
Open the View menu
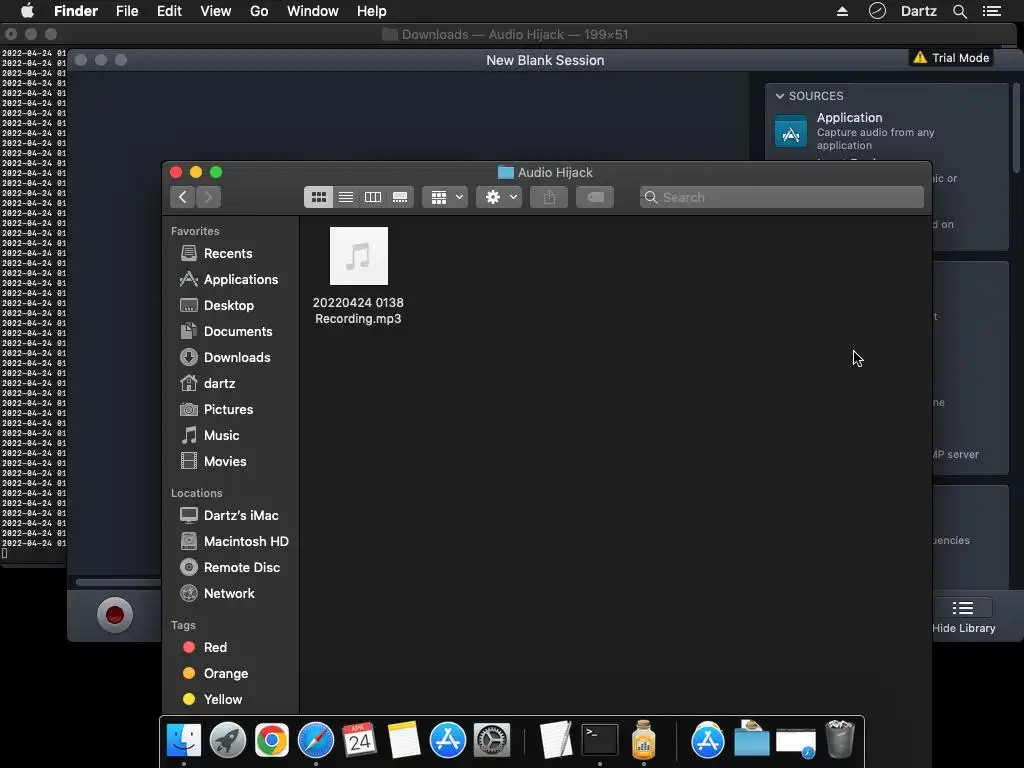216,11
